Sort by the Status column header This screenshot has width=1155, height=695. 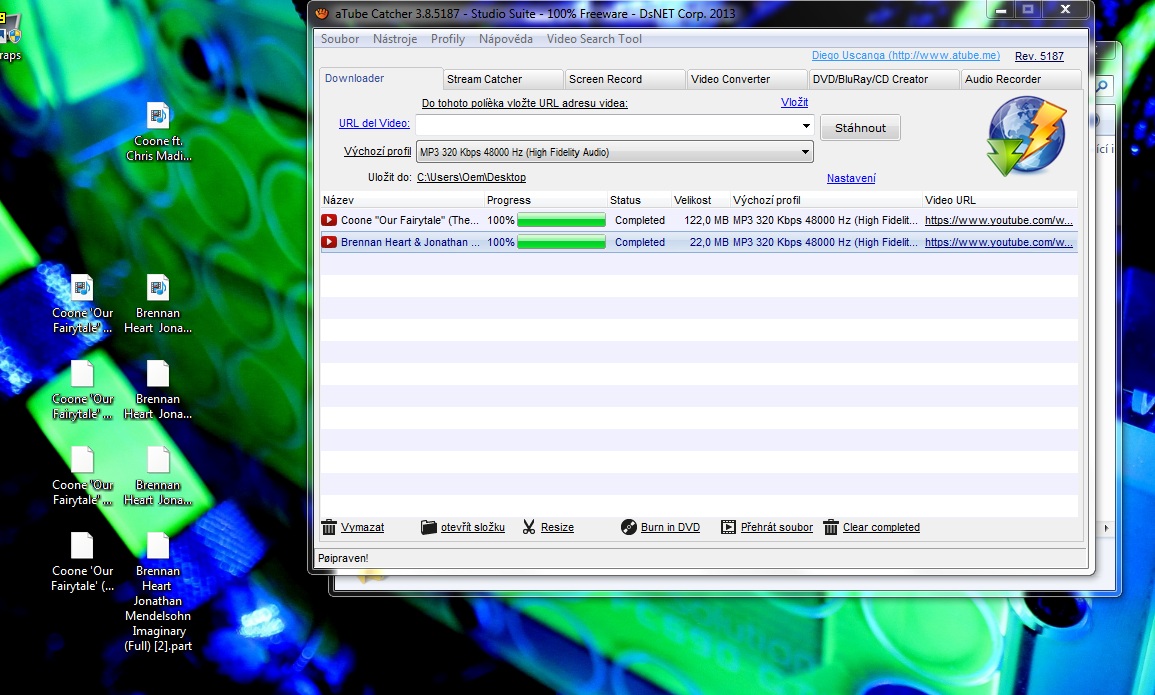(x=639, y=200)
